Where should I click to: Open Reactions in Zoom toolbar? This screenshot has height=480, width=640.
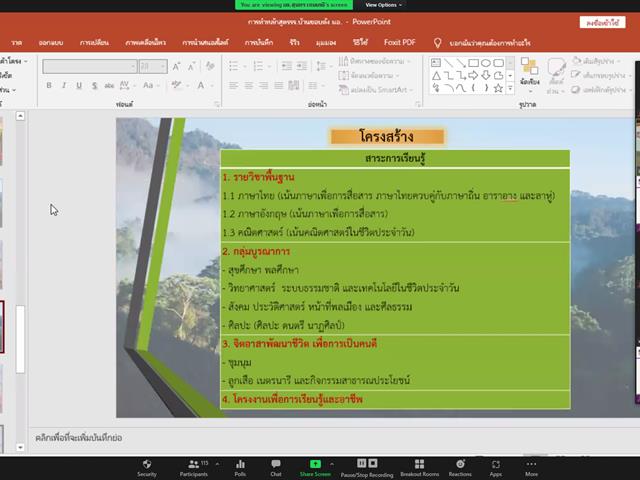pos(460,468)
